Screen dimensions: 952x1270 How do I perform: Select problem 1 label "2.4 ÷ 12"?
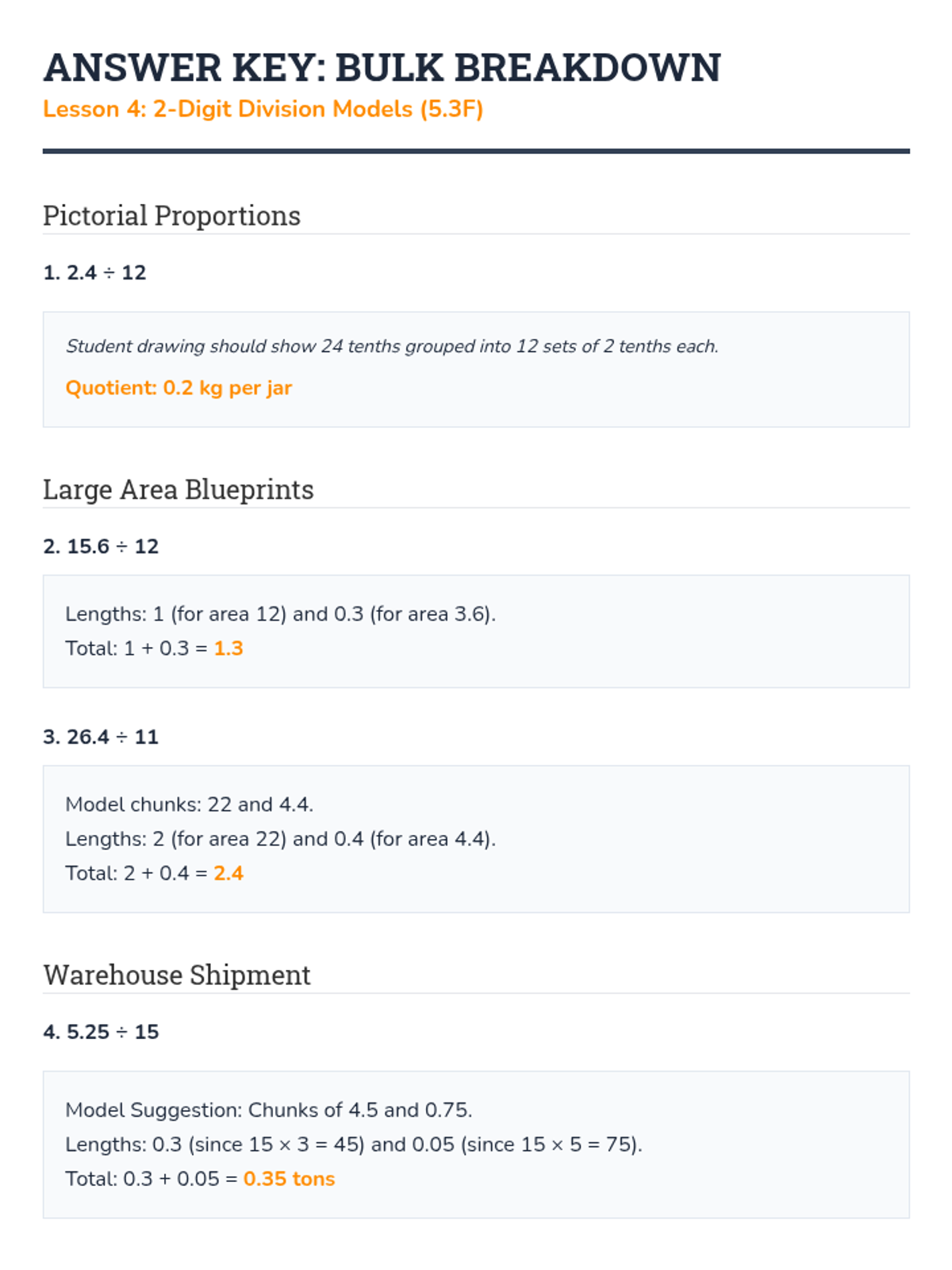pos(94,273)
